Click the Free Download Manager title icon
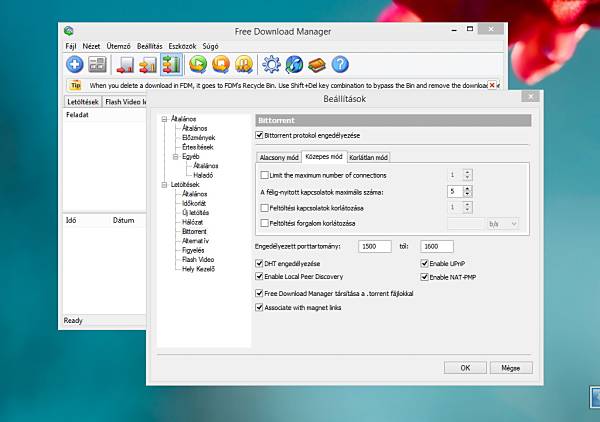The width and height of the screenshot is (600, 422). pos(68,31)
